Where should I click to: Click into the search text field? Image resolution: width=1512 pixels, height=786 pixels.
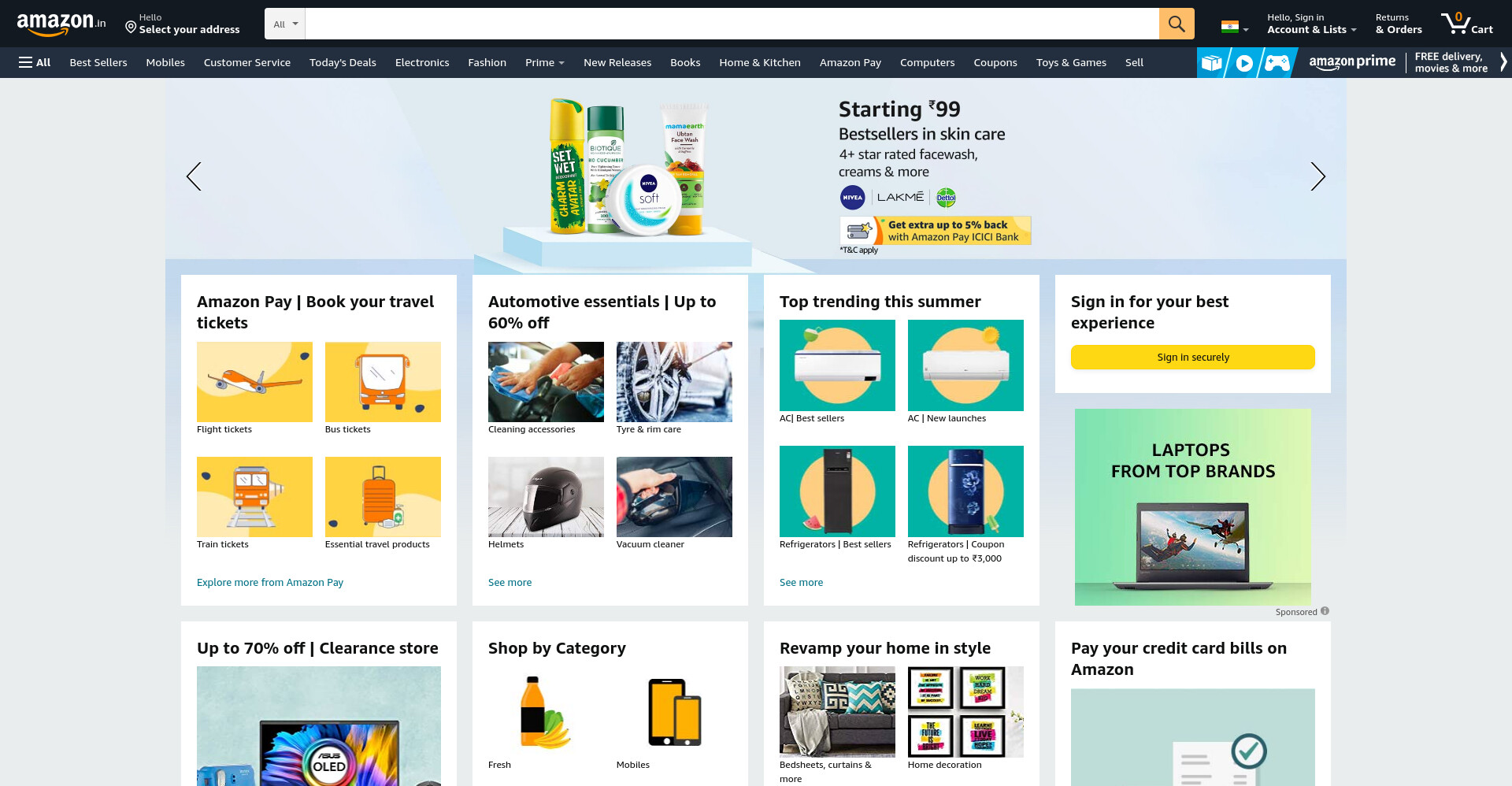coord(732,24)
